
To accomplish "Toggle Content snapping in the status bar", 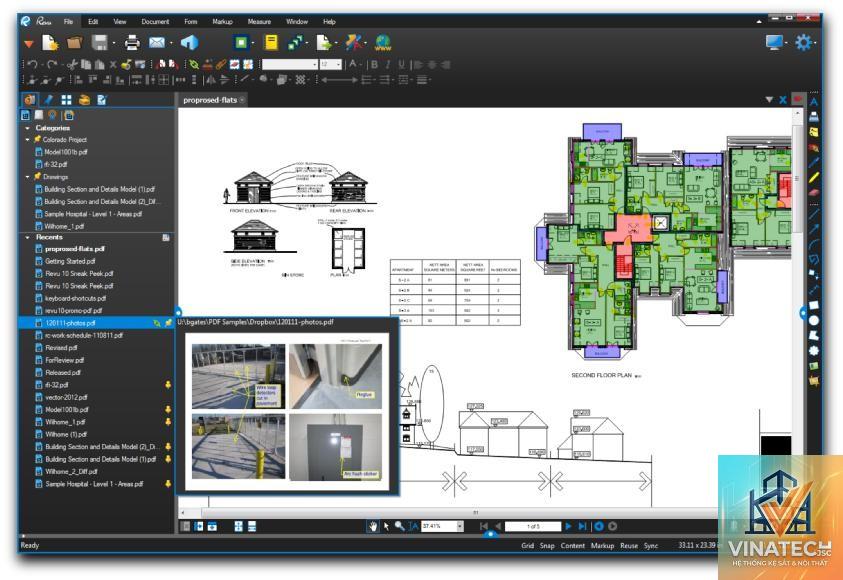I will coord(573,546).
